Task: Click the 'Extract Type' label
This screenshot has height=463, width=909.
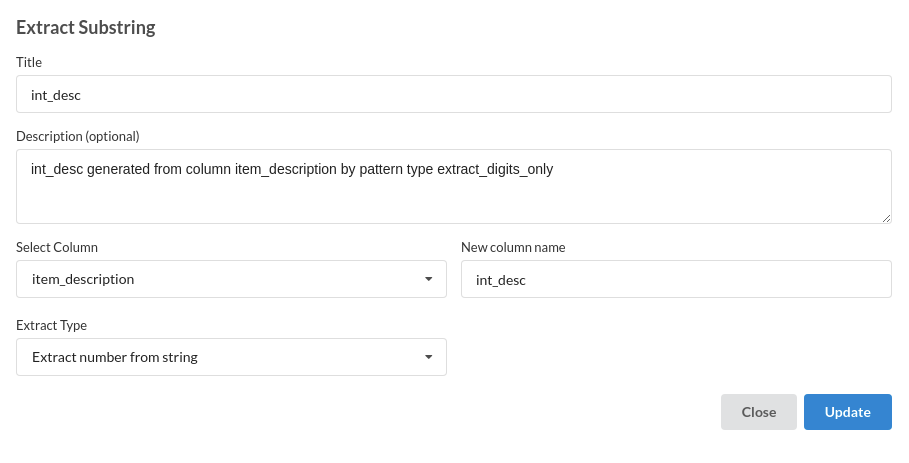Action: click(x=51, y=325)
